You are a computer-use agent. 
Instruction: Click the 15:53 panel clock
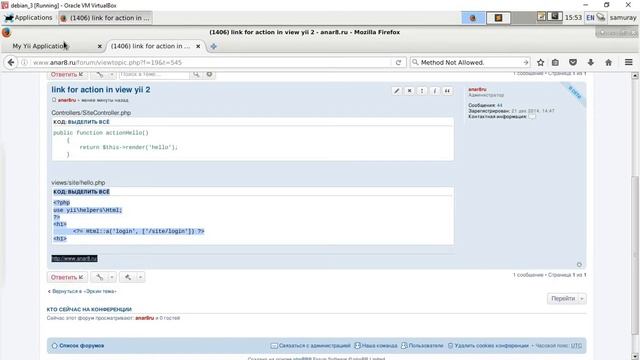click(573, 18)
